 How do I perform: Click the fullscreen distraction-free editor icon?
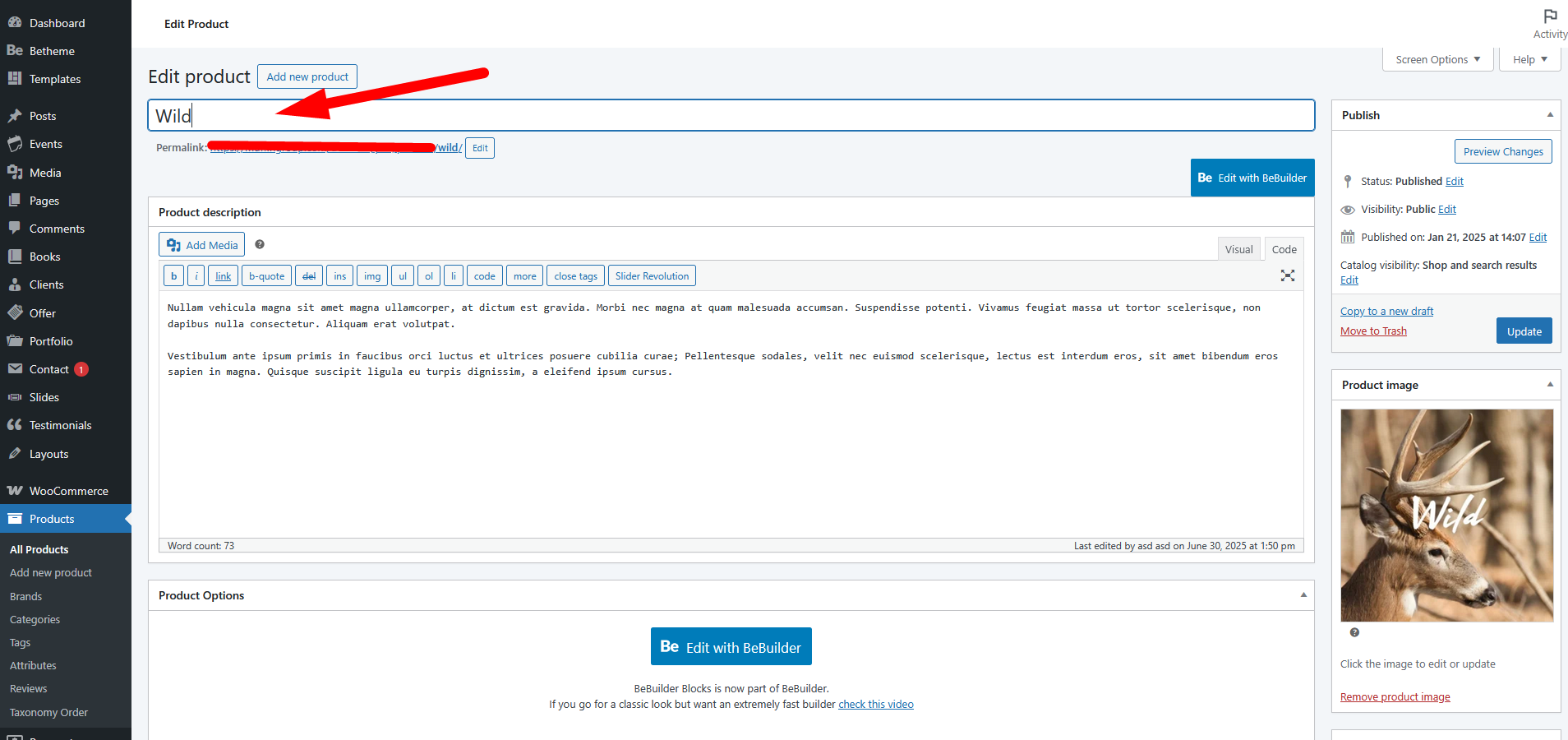click(1287, 276)
